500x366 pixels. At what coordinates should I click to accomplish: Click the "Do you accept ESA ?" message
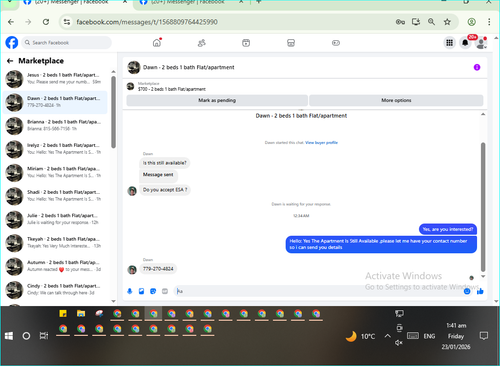click(x=165, y=190)
